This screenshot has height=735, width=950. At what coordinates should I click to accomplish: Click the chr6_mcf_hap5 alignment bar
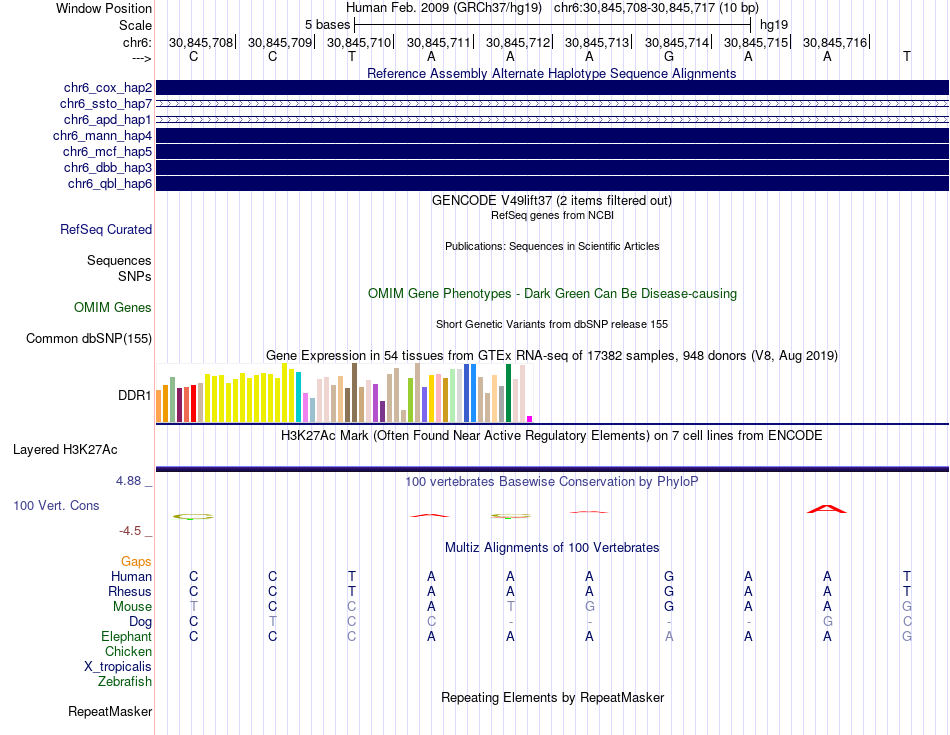click(x=552, y=151)
